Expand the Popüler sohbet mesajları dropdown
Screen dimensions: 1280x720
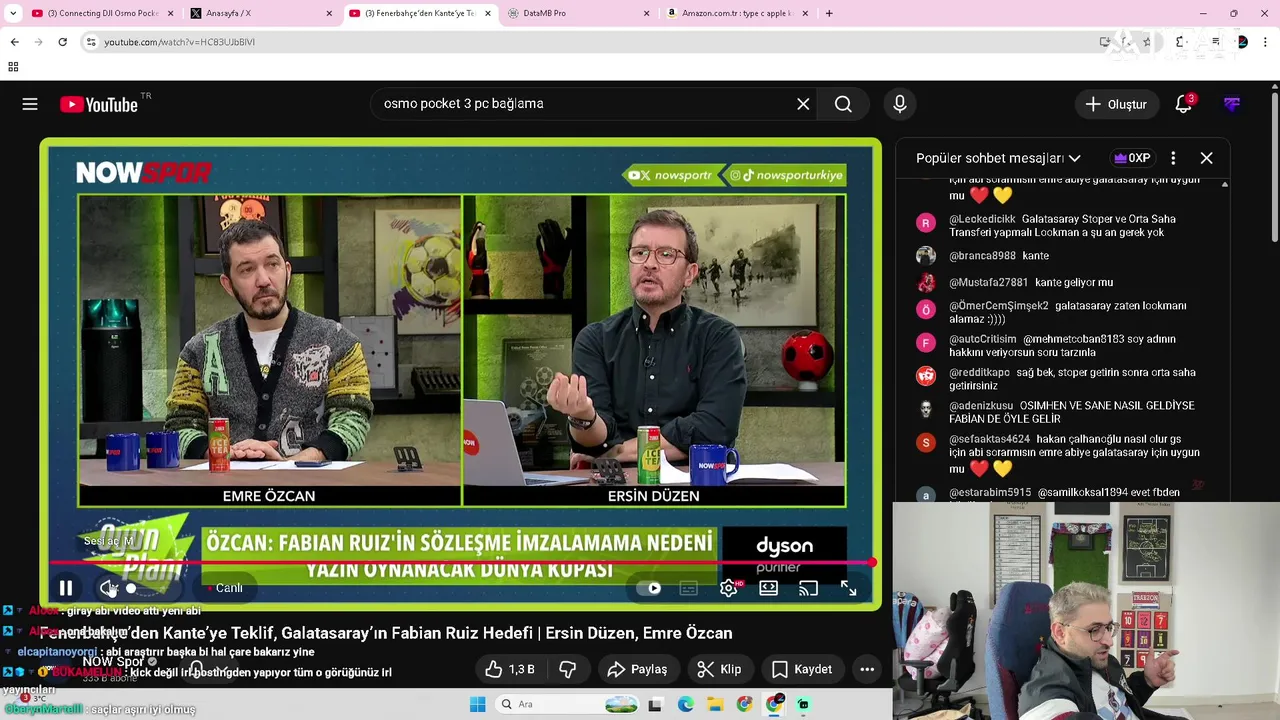coord(998,158)
